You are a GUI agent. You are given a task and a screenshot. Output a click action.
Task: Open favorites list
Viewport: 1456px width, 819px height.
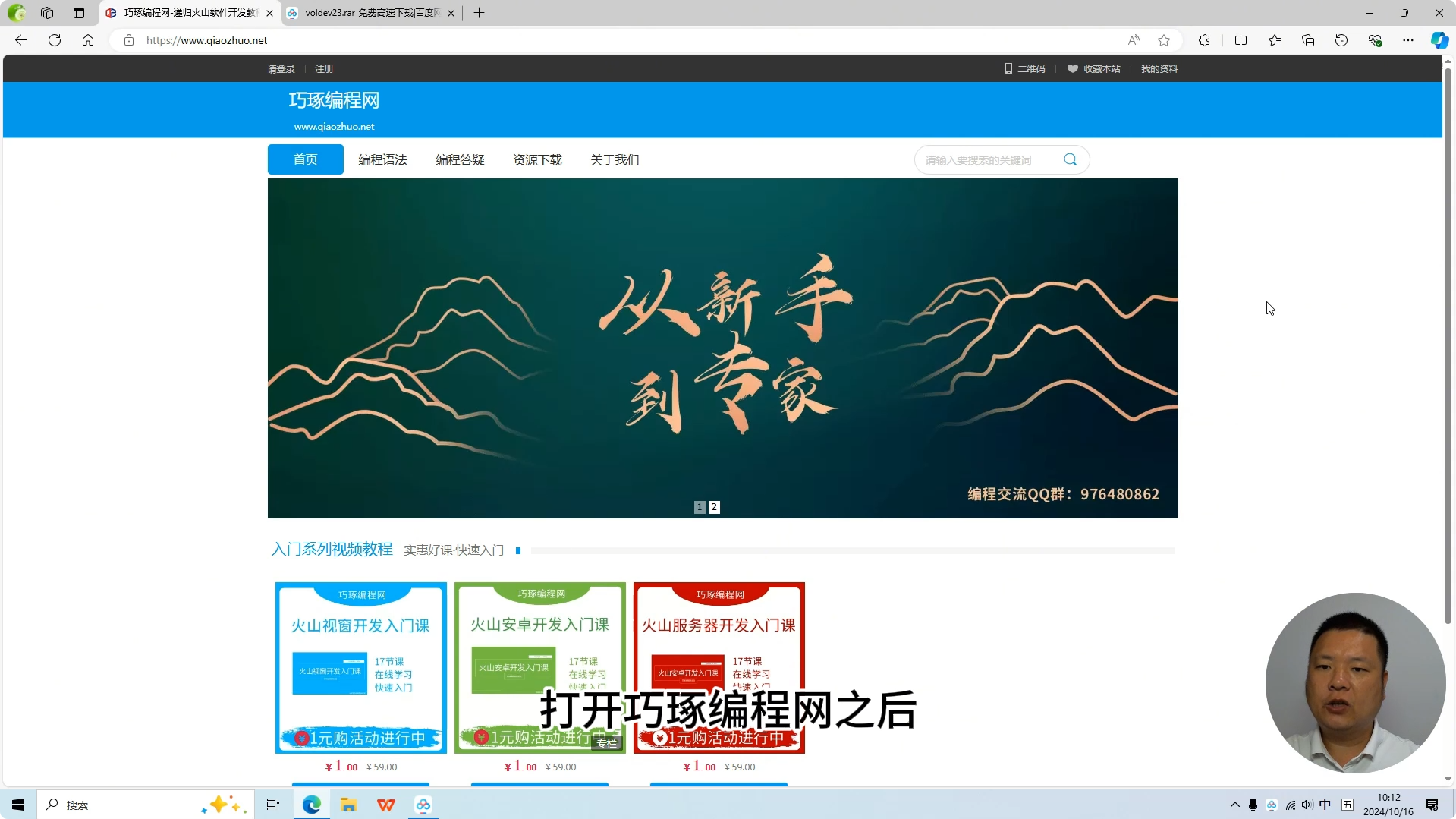[x=1275, y=40]
